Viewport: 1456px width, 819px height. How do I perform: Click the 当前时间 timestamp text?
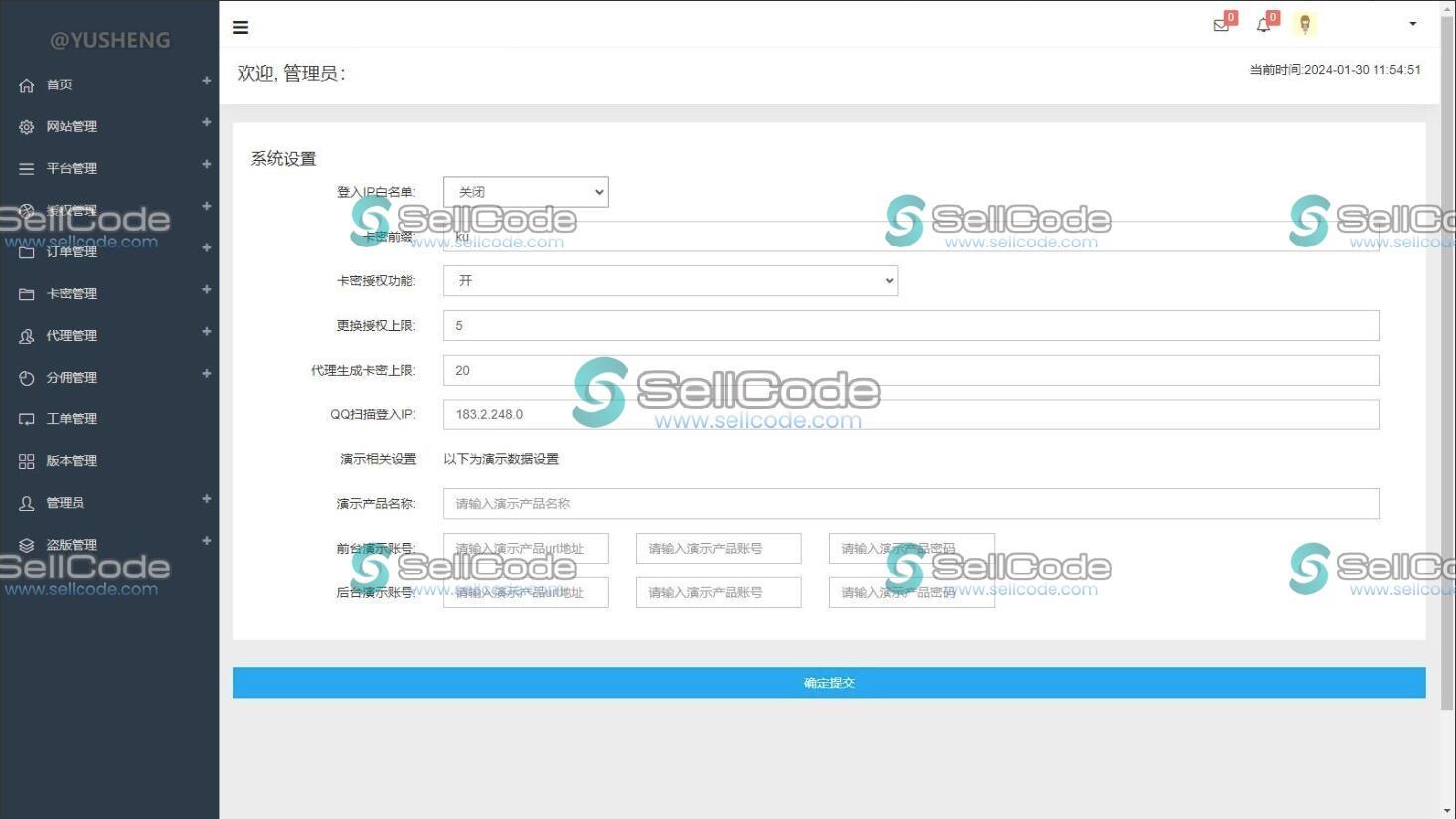coord(1335,70)
